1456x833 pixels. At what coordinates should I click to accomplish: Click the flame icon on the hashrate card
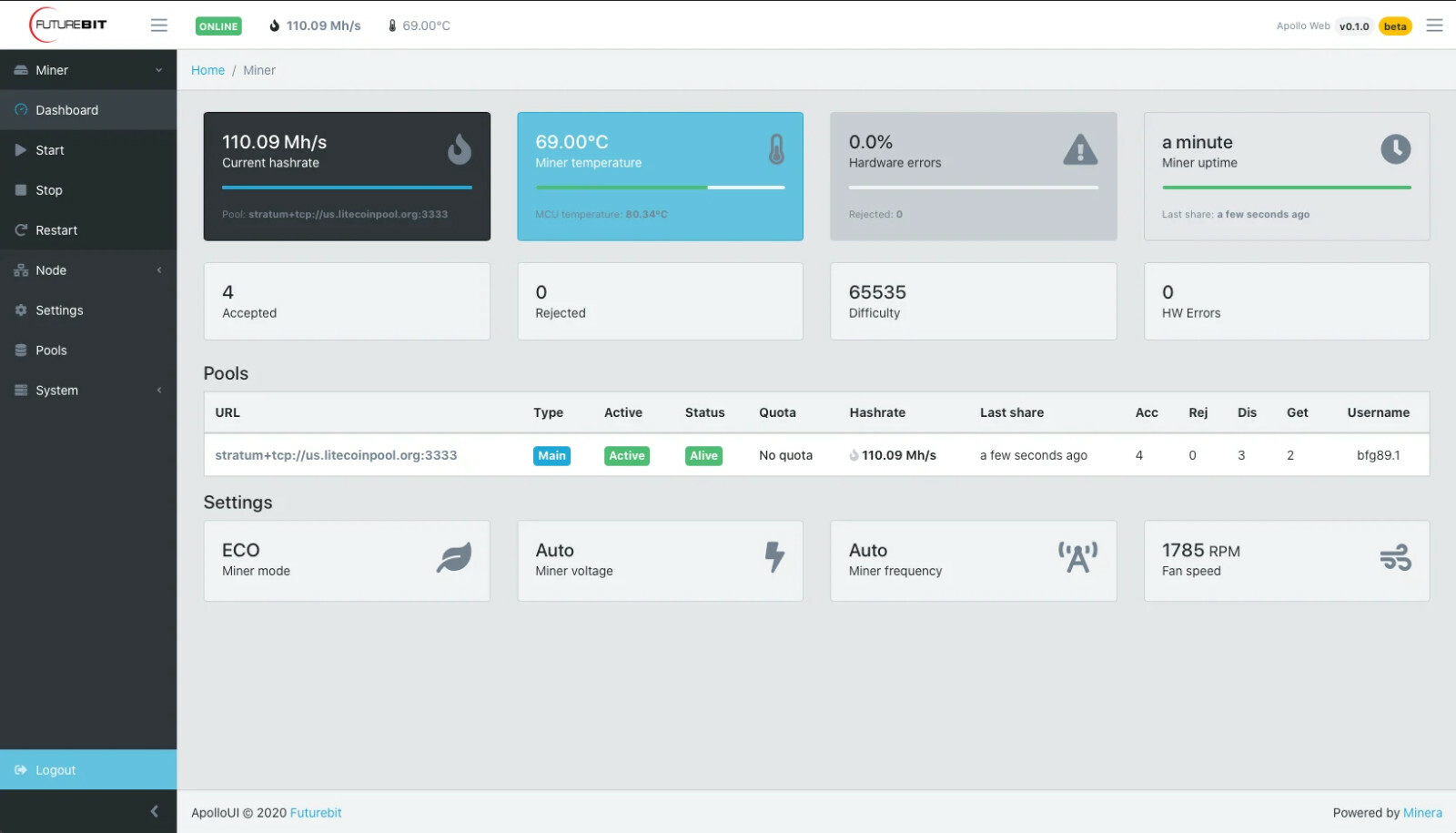point(460,148)
